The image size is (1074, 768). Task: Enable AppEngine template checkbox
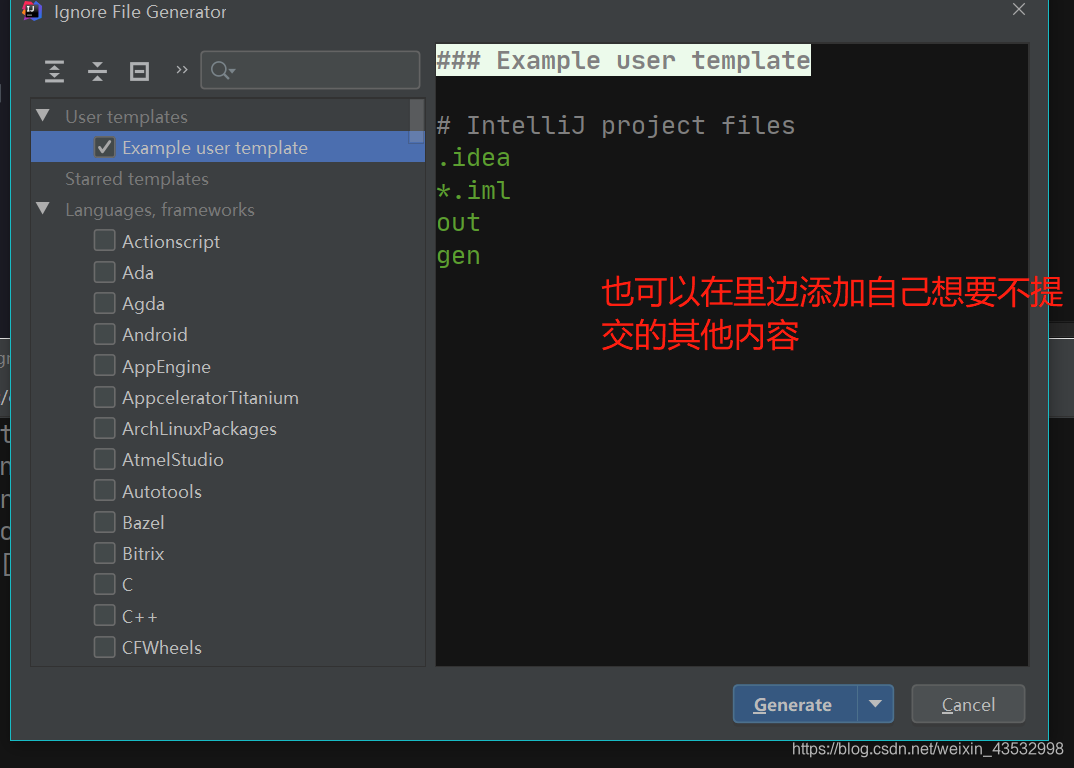[104, 366]
